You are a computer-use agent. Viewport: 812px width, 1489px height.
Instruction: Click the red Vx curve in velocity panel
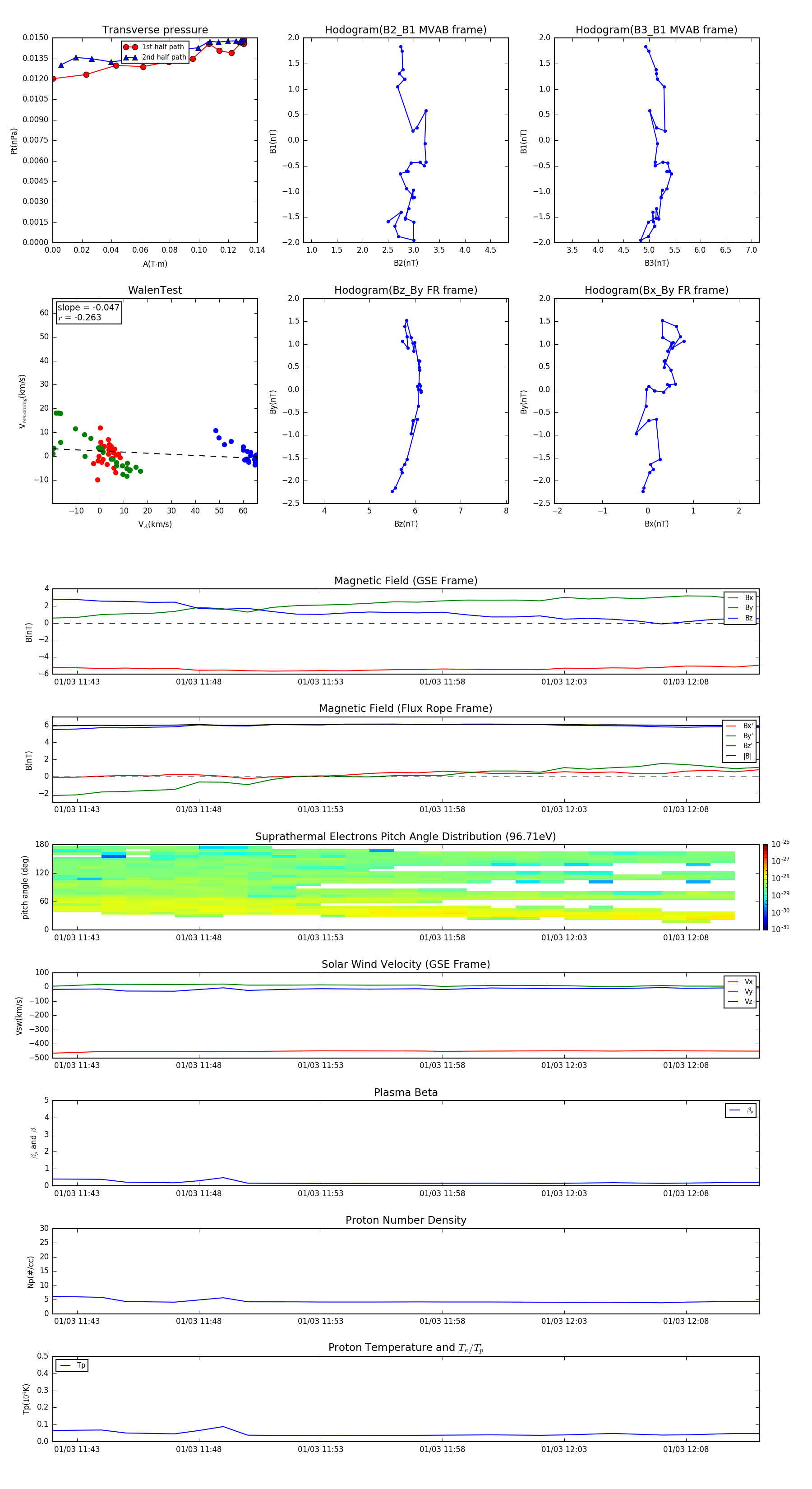pyautogui.click(x=406, y=1051)
